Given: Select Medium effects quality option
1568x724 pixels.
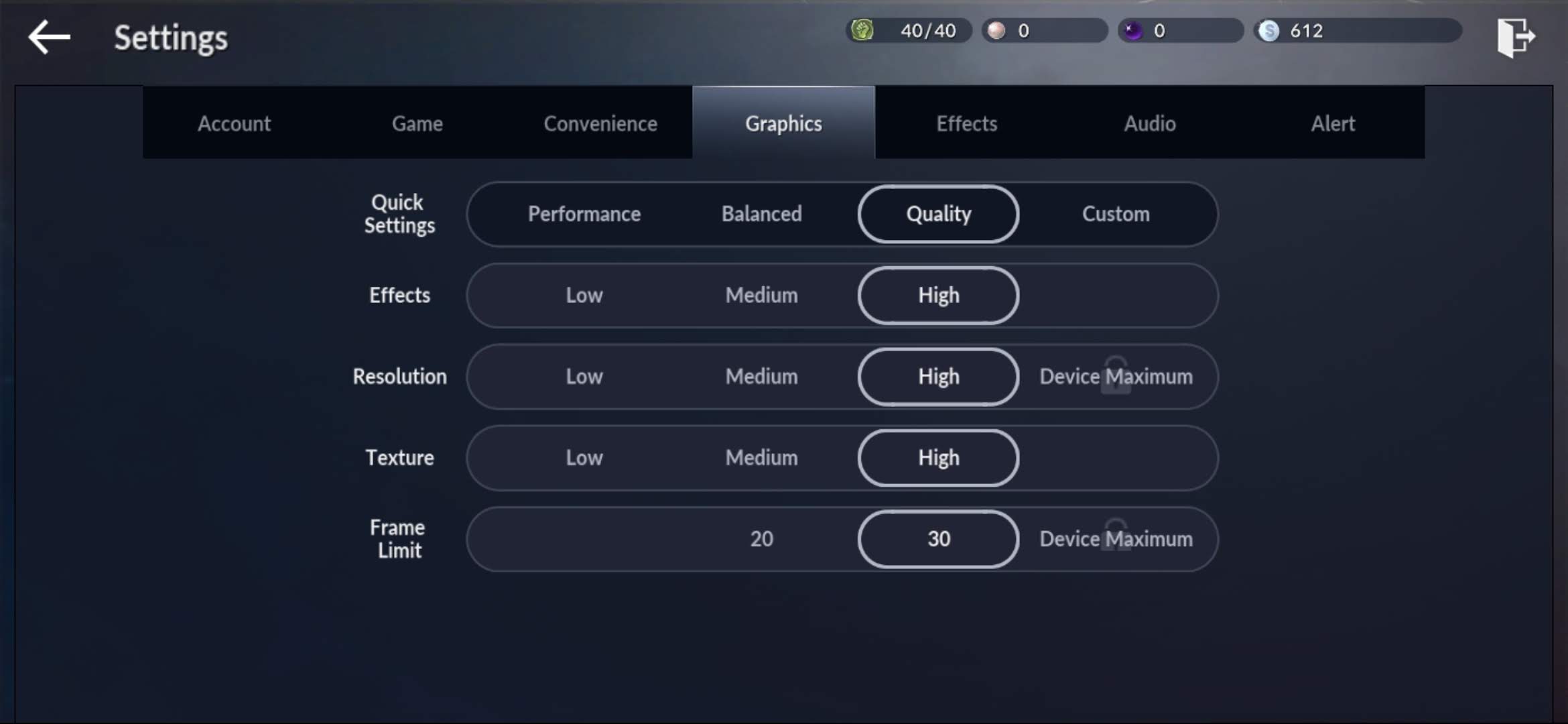Looking at the screenshot, I should [761, 294].
